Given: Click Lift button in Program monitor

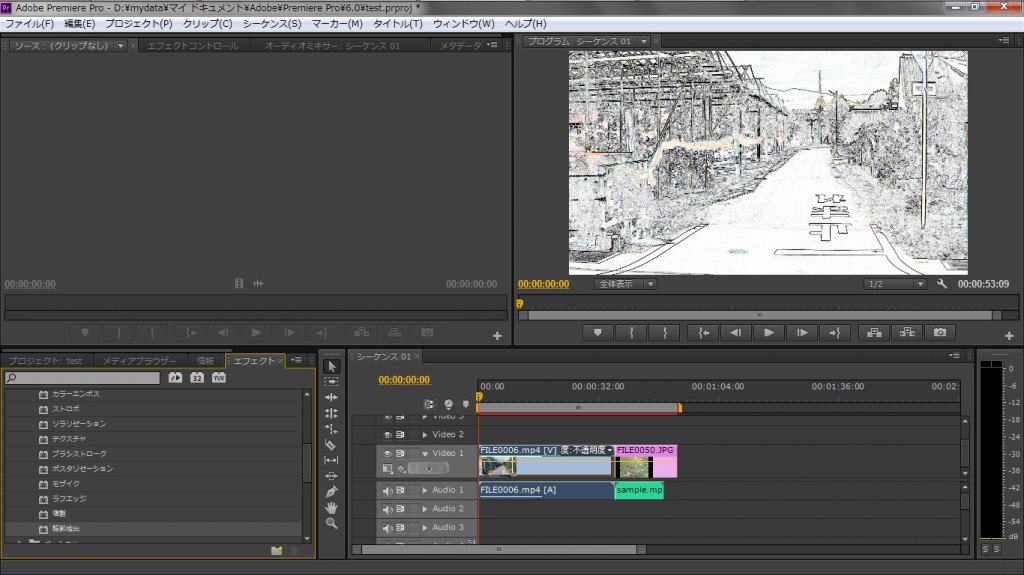Looking at the screenshot, I should 874,333.
